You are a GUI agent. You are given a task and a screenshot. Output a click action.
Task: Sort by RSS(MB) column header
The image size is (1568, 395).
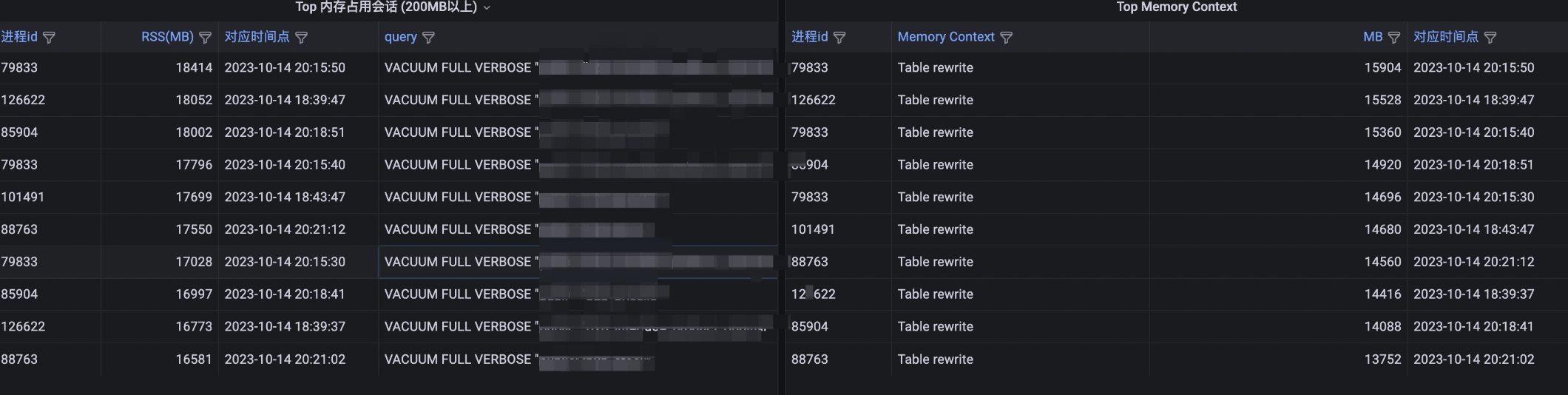point(167,37)
